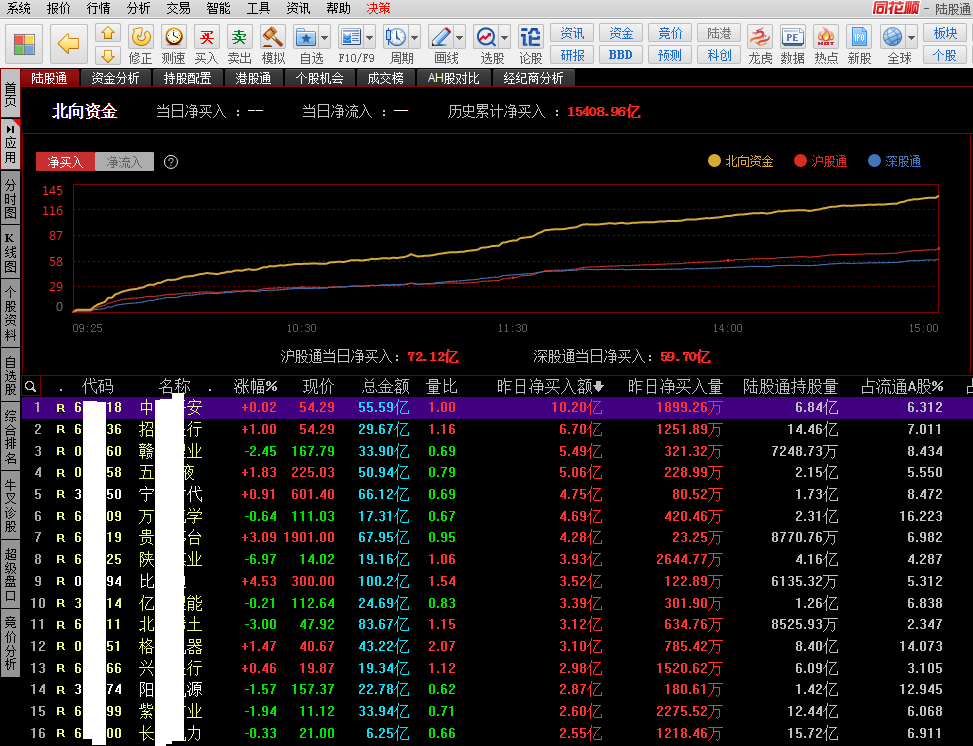Go back with the left arrow icon
The height and width of the screenshot is (746, 973).
point(68,43)
